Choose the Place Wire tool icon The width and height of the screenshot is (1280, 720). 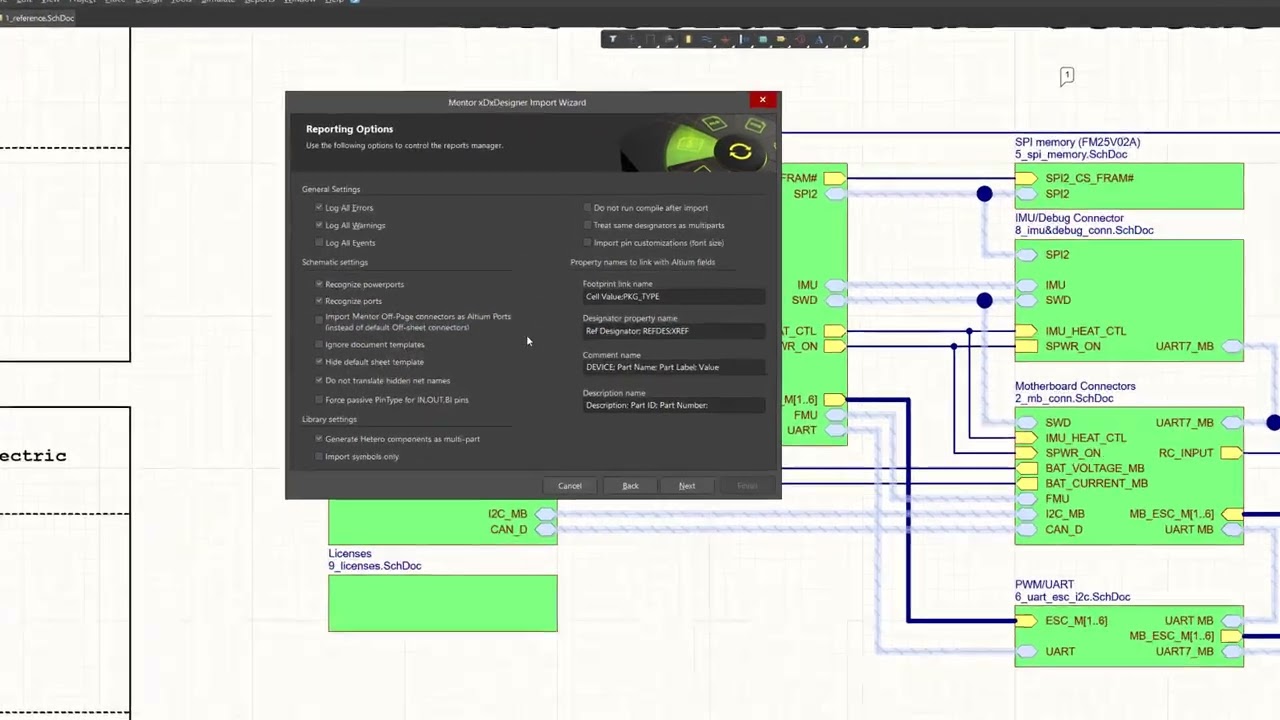pos(706,39)
